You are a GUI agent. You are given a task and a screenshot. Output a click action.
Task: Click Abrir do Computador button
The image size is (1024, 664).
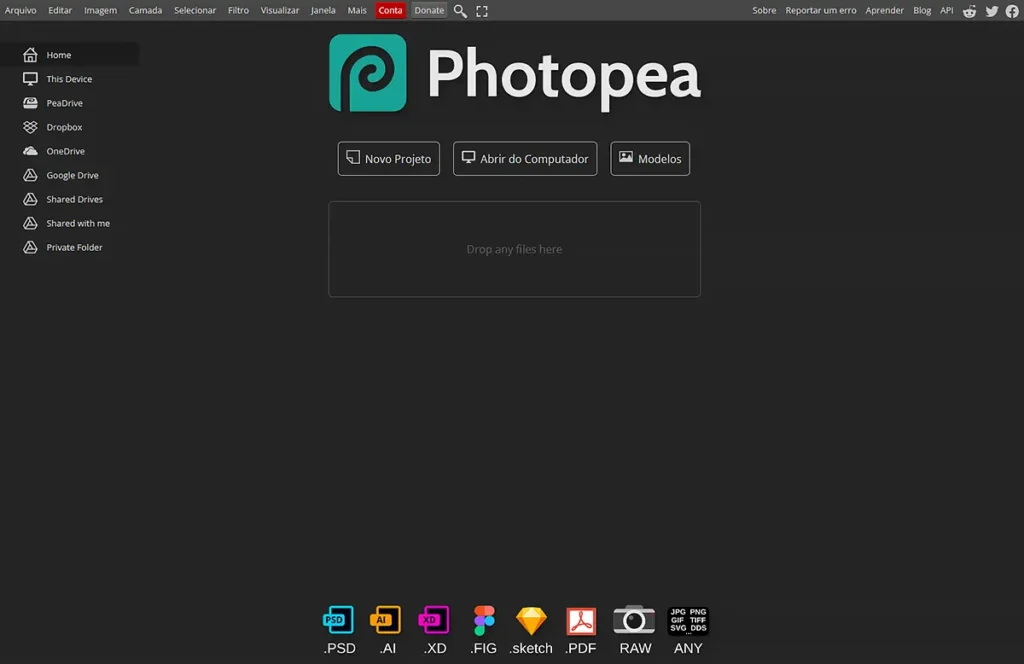pyautogui.click(x=525, y=159)
